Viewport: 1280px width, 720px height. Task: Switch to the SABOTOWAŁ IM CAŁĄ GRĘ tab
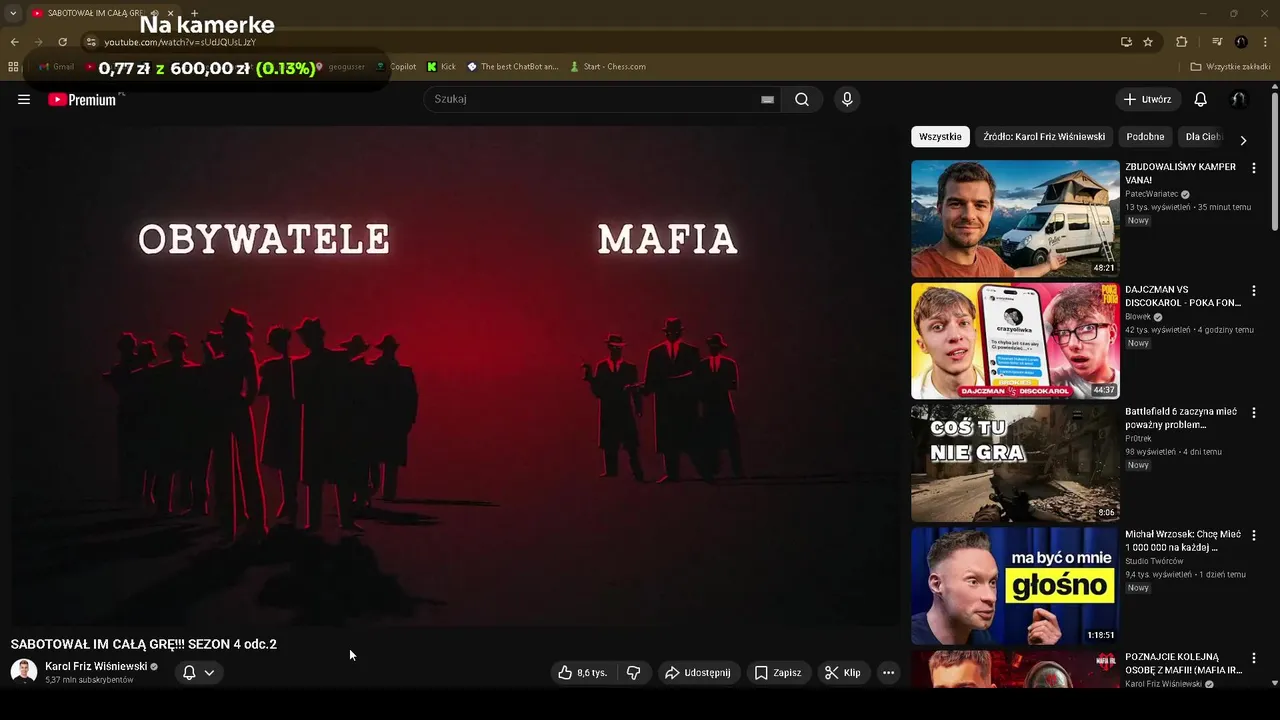pyautogui.click(x=95, y=13)
